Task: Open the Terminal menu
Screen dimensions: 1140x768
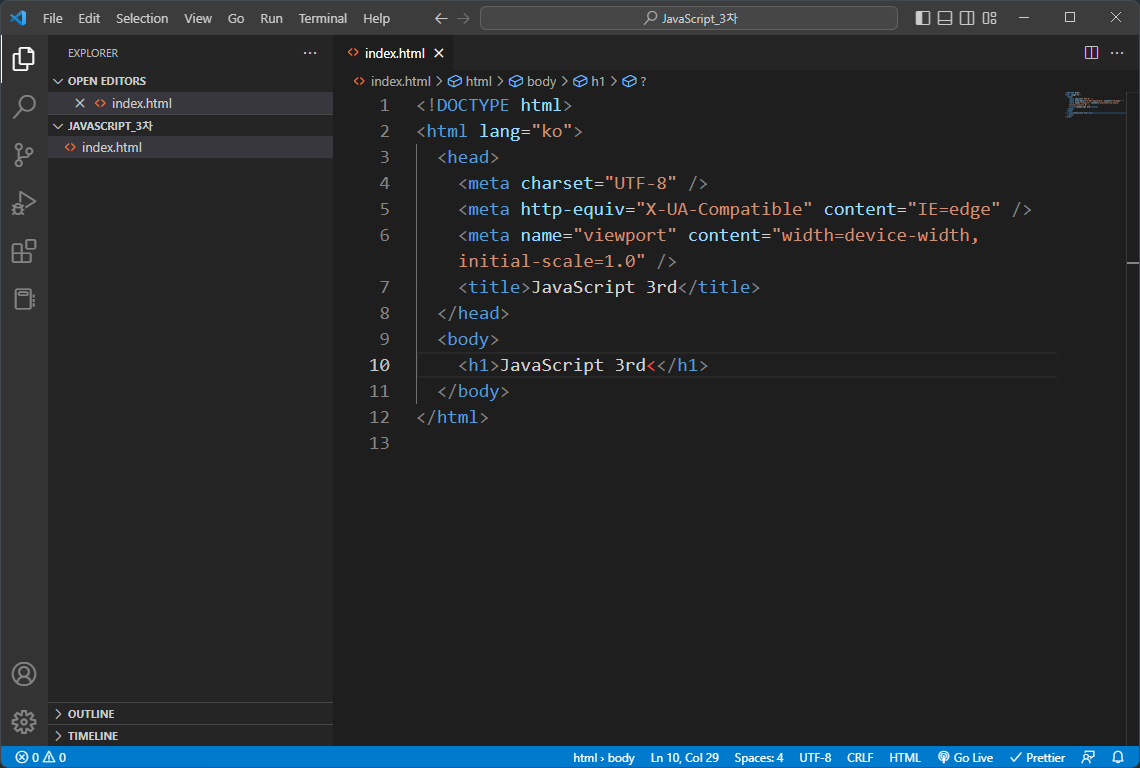Action: point(322,18)
